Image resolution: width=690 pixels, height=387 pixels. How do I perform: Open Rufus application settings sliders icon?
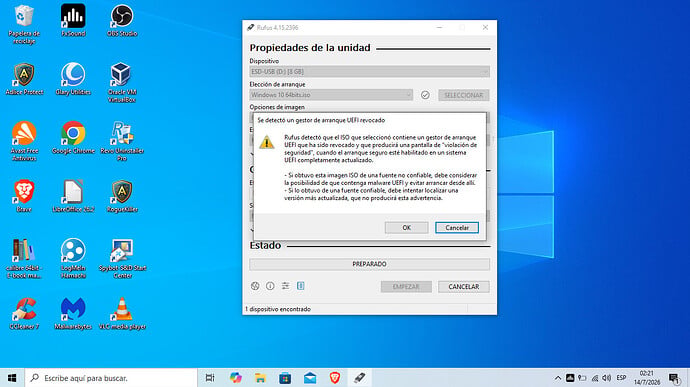click(x=286, y=286)
